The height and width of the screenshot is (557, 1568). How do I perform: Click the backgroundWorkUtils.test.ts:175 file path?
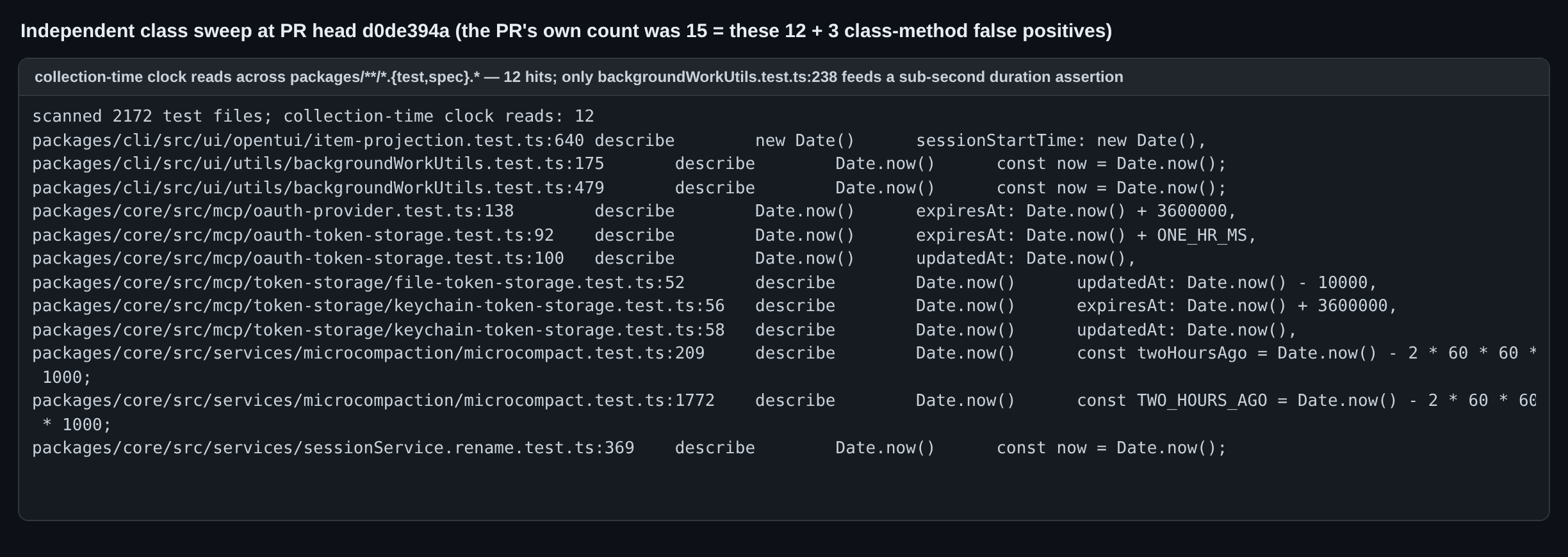click(x=318, y=163)
